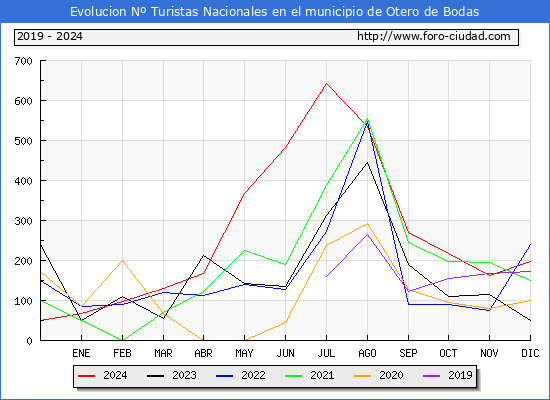Click the 600 y-axis value
Screen dimensions: 550x400
24,101
